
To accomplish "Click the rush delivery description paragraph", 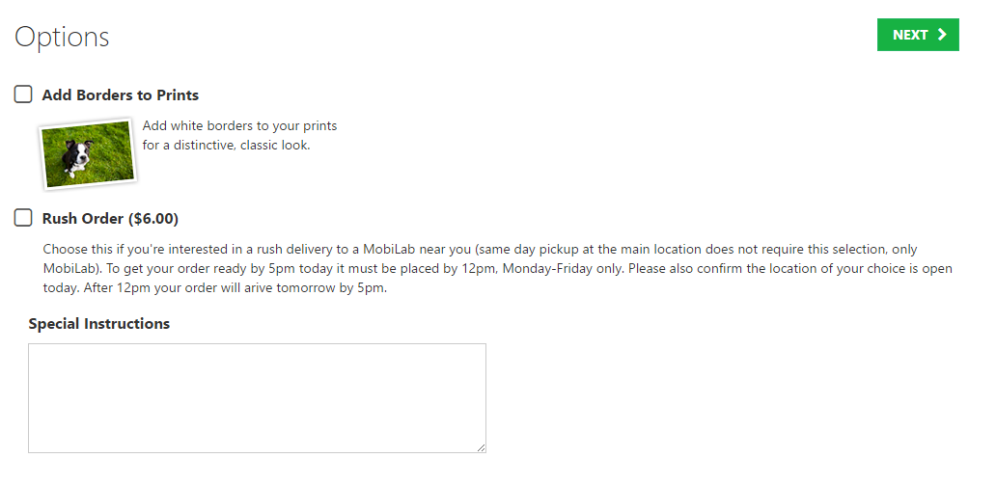I will [497, 269].
